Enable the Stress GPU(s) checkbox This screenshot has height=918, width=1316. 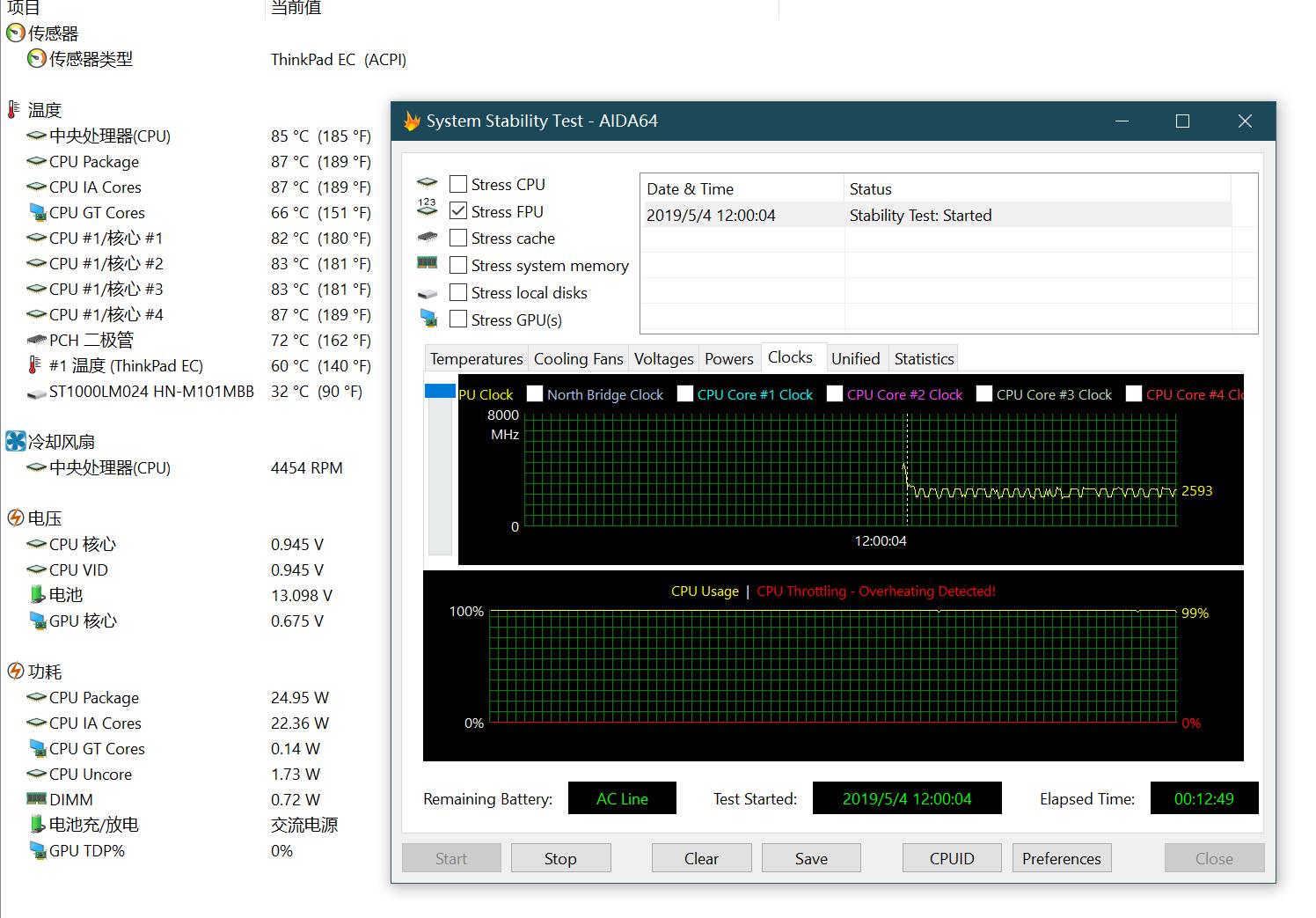tap(458, 319)
